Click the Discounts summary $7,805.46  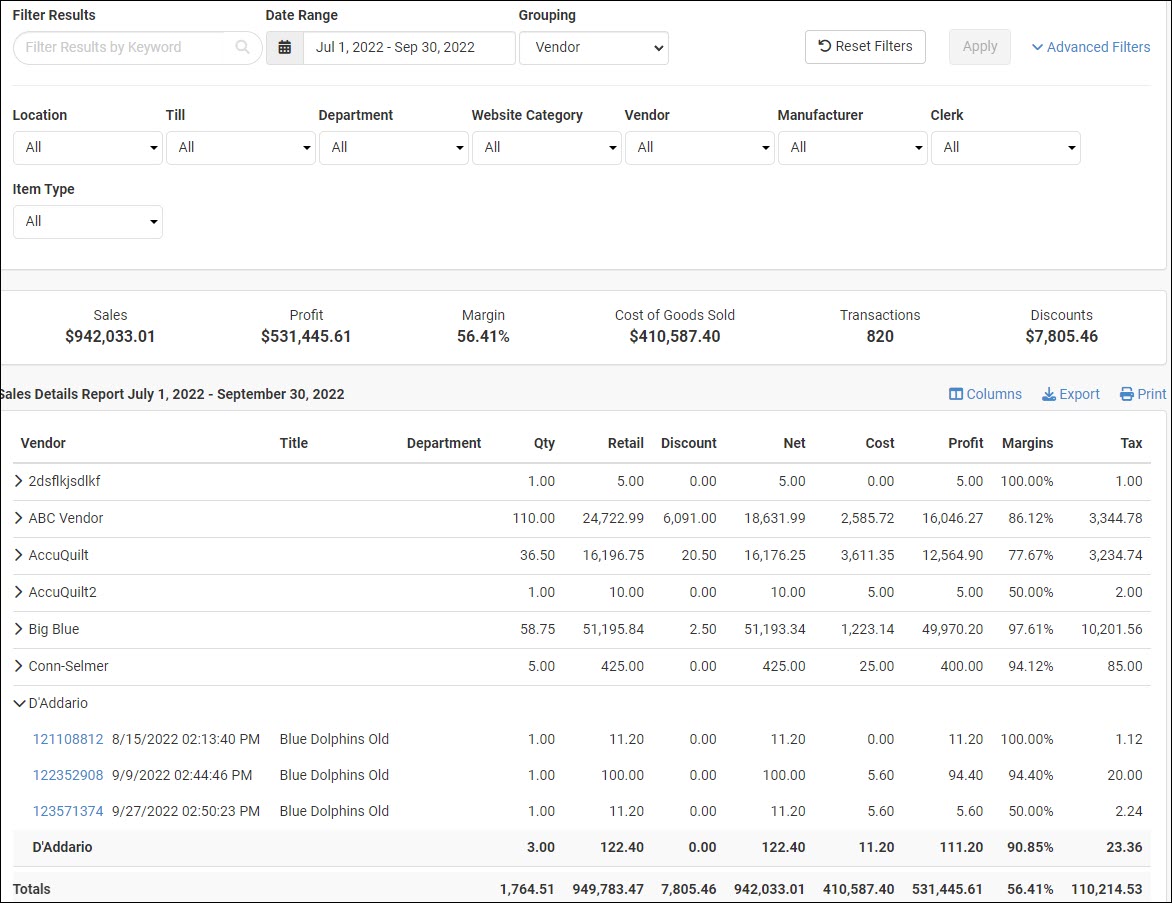point(1061,336)
